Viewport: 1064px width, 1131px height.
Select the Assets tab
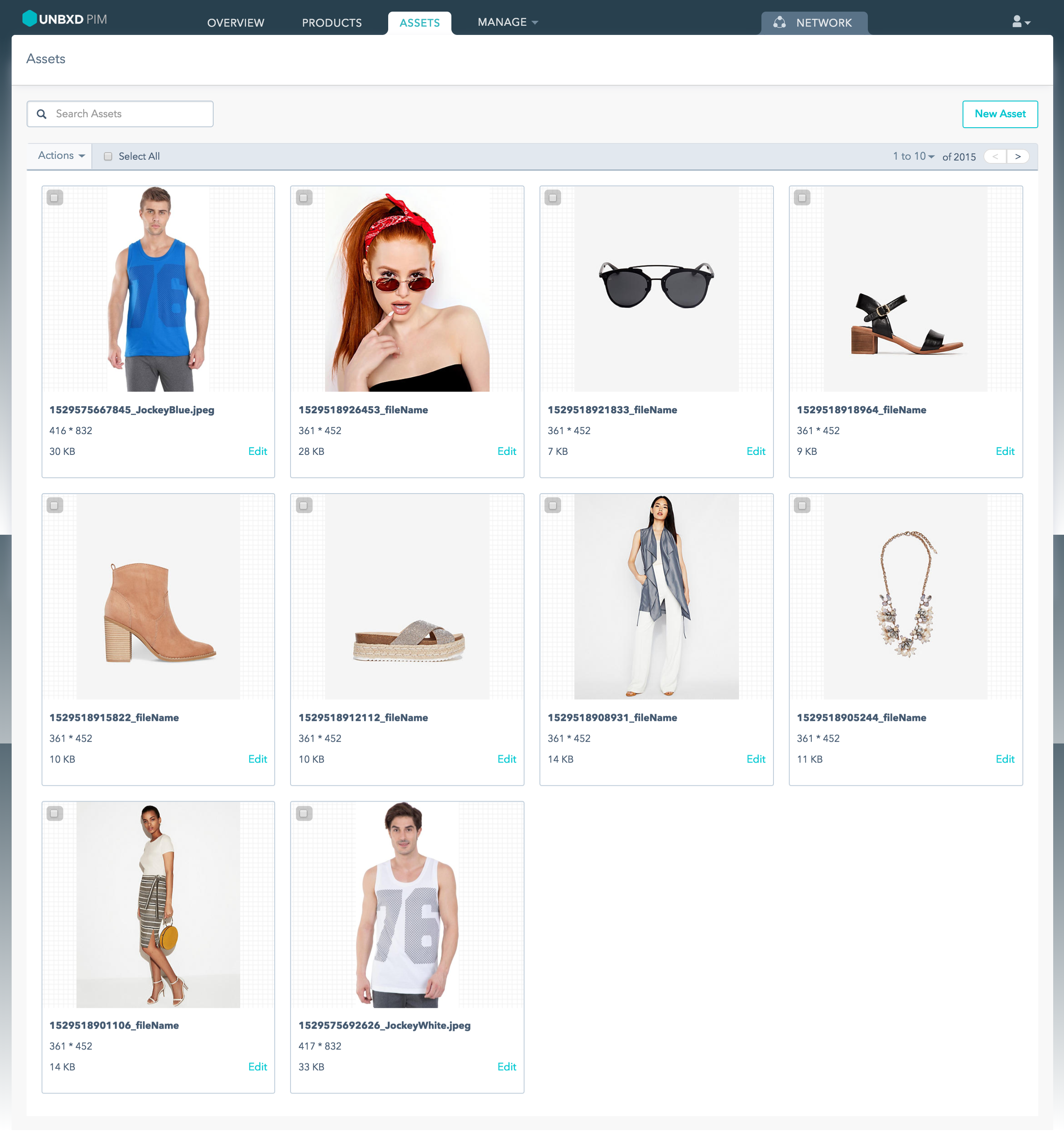coord(420,23)
